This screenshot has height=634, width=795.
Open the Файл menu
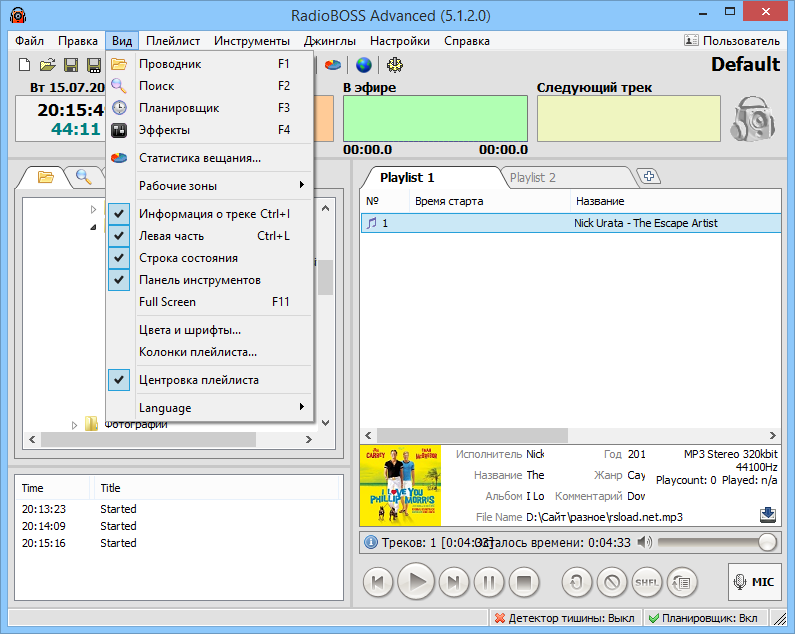click(29, 41)
